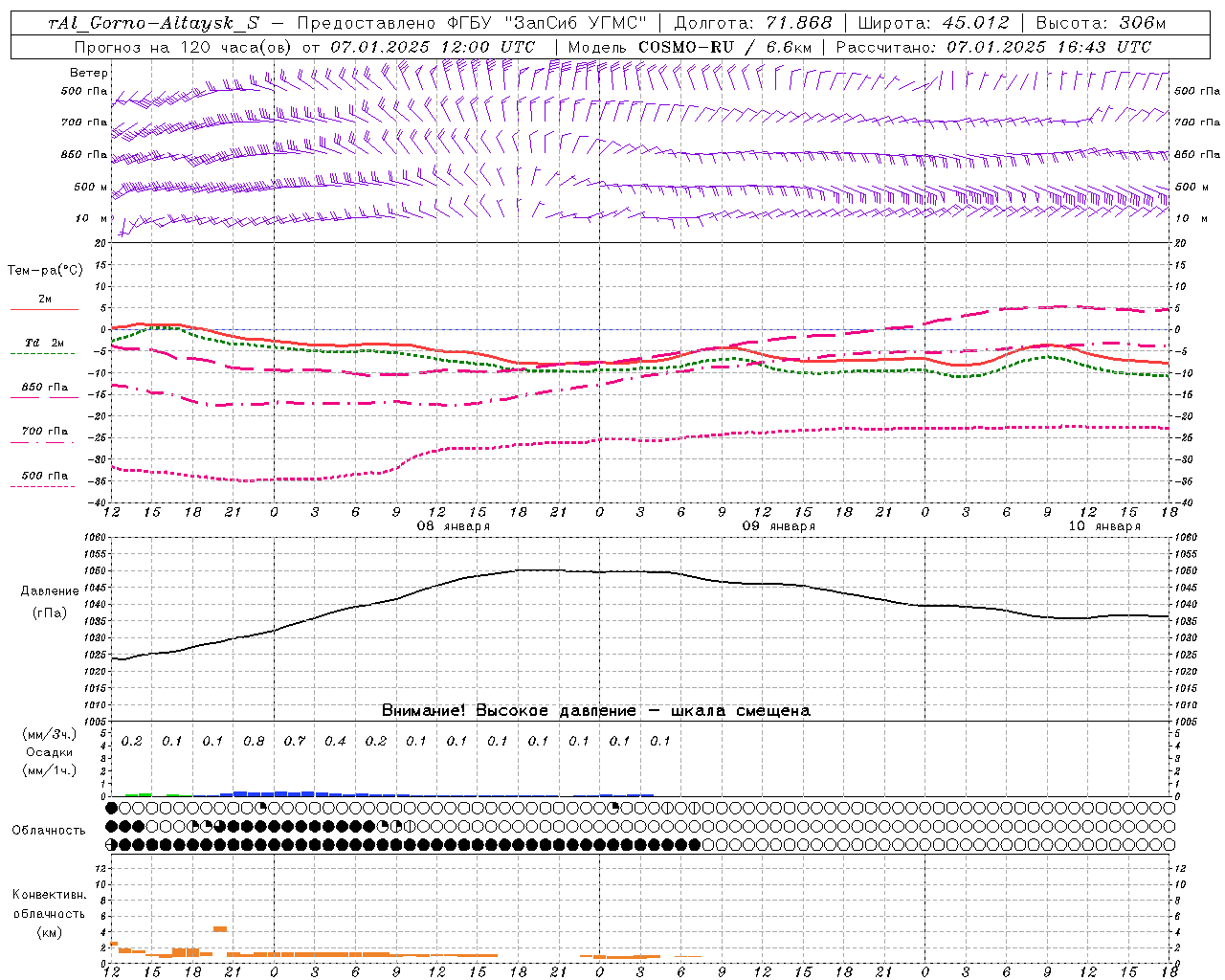1225x980 pixels.
Task: Click the Высота: 306м value
Action: (x=1101, y=23)
